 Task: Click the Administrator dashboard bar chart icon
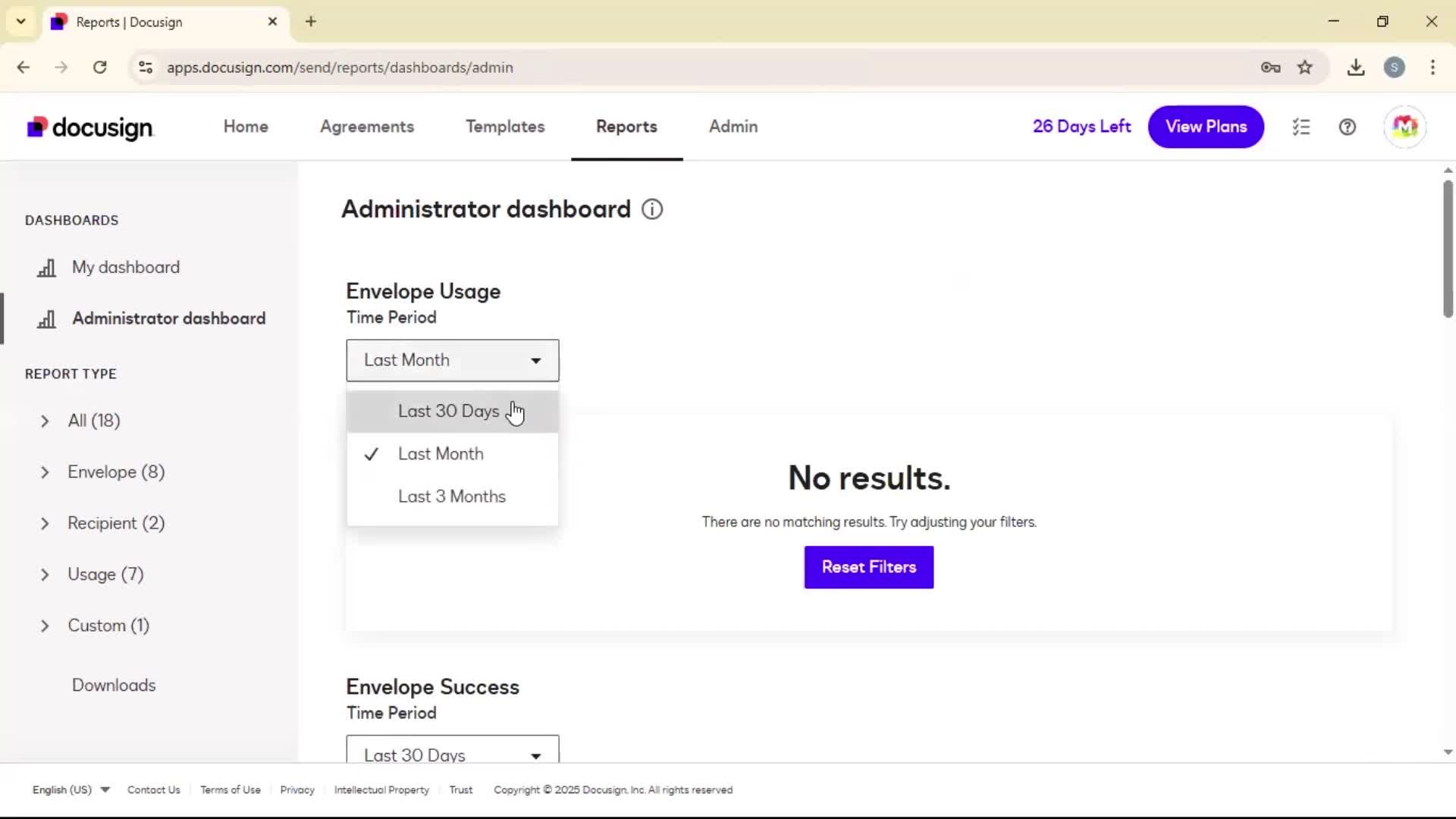pos(47,319)
